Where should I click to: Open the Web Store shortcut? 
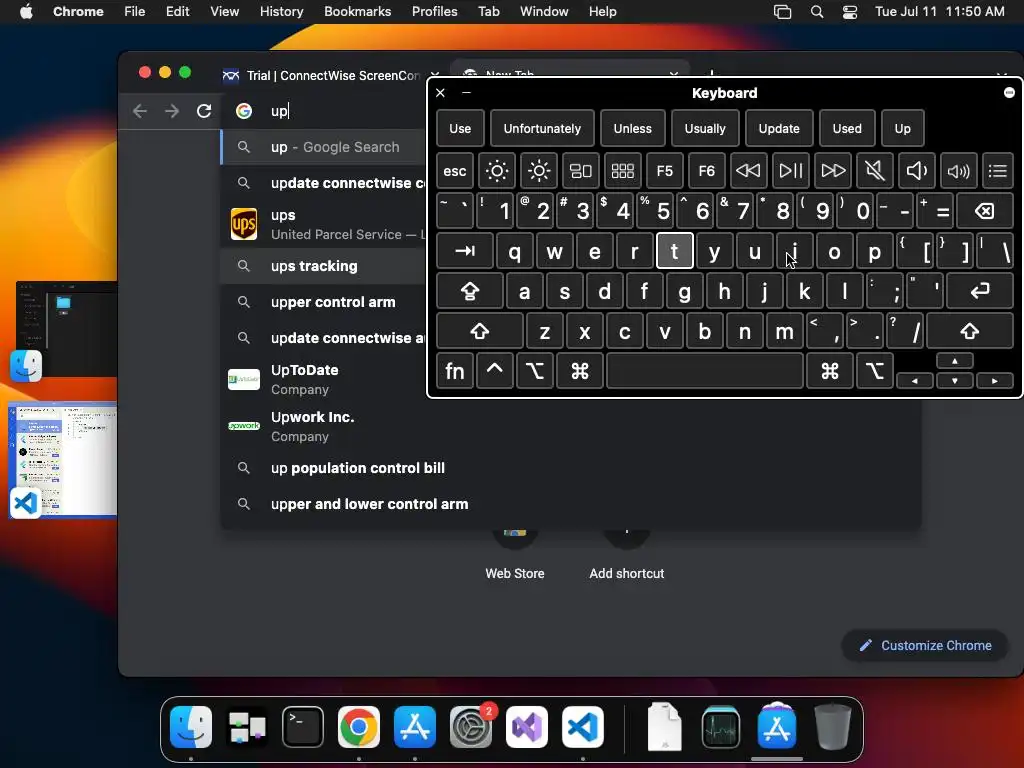point(515,555)
